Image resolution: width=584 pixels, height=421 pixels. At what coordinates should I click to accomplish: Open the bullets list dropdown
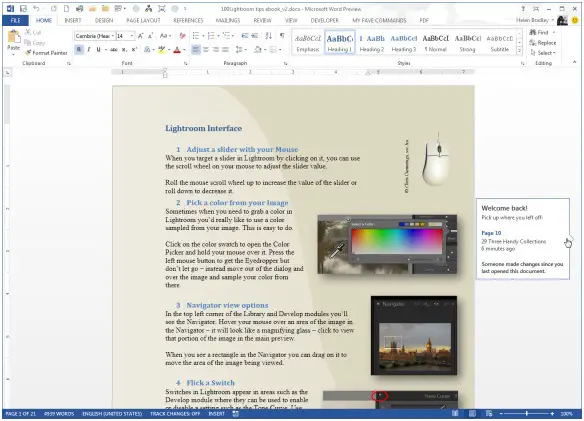[203, 36]
